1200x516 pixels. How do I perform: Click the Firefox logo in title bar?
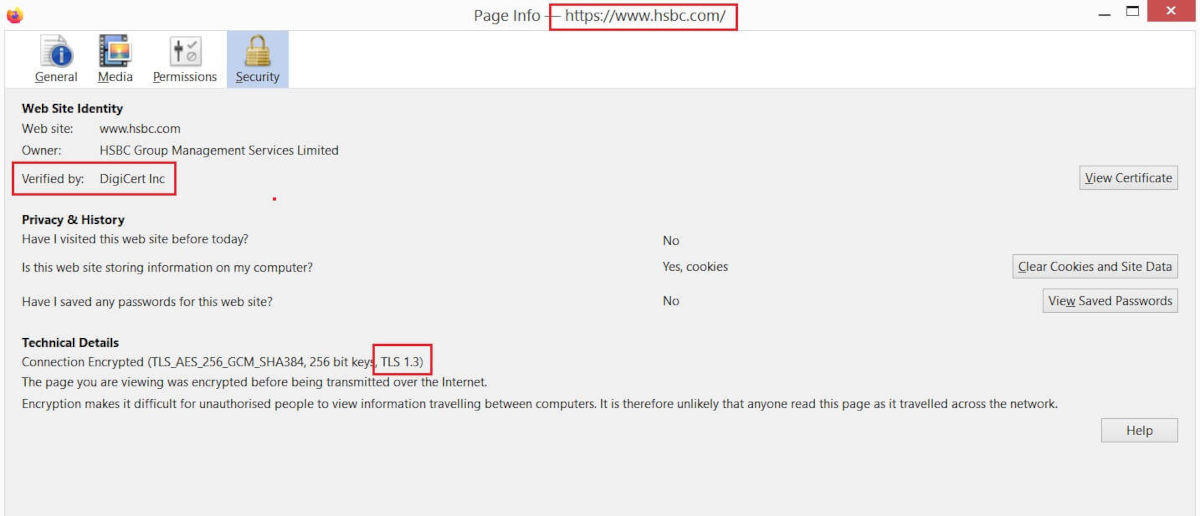15,15
